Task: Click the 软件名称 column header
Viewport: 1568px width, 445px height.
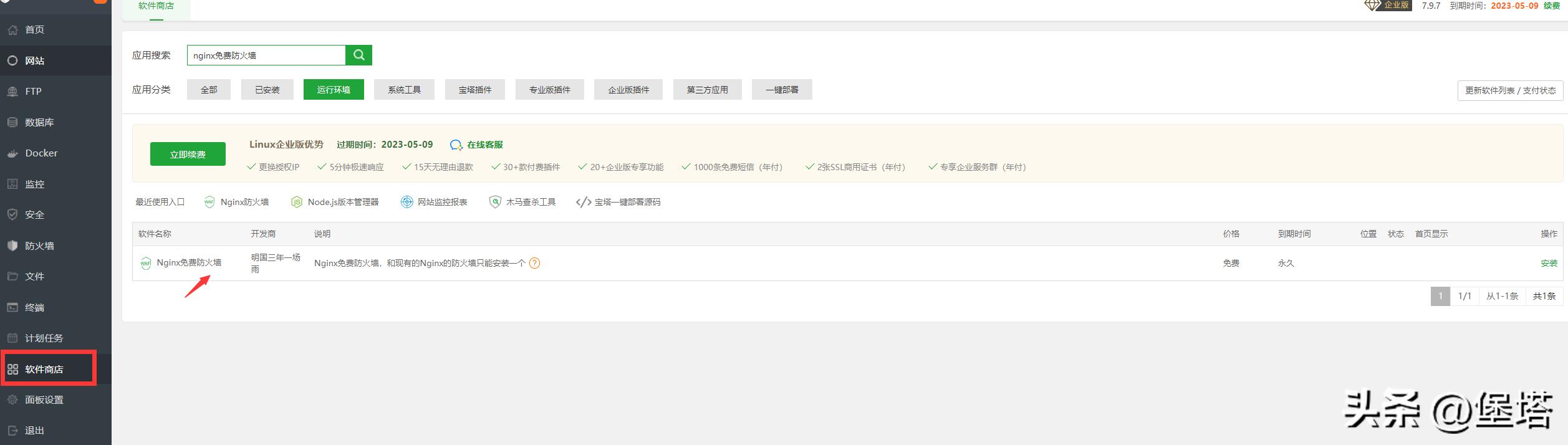Action: click(x=155, y=234)
